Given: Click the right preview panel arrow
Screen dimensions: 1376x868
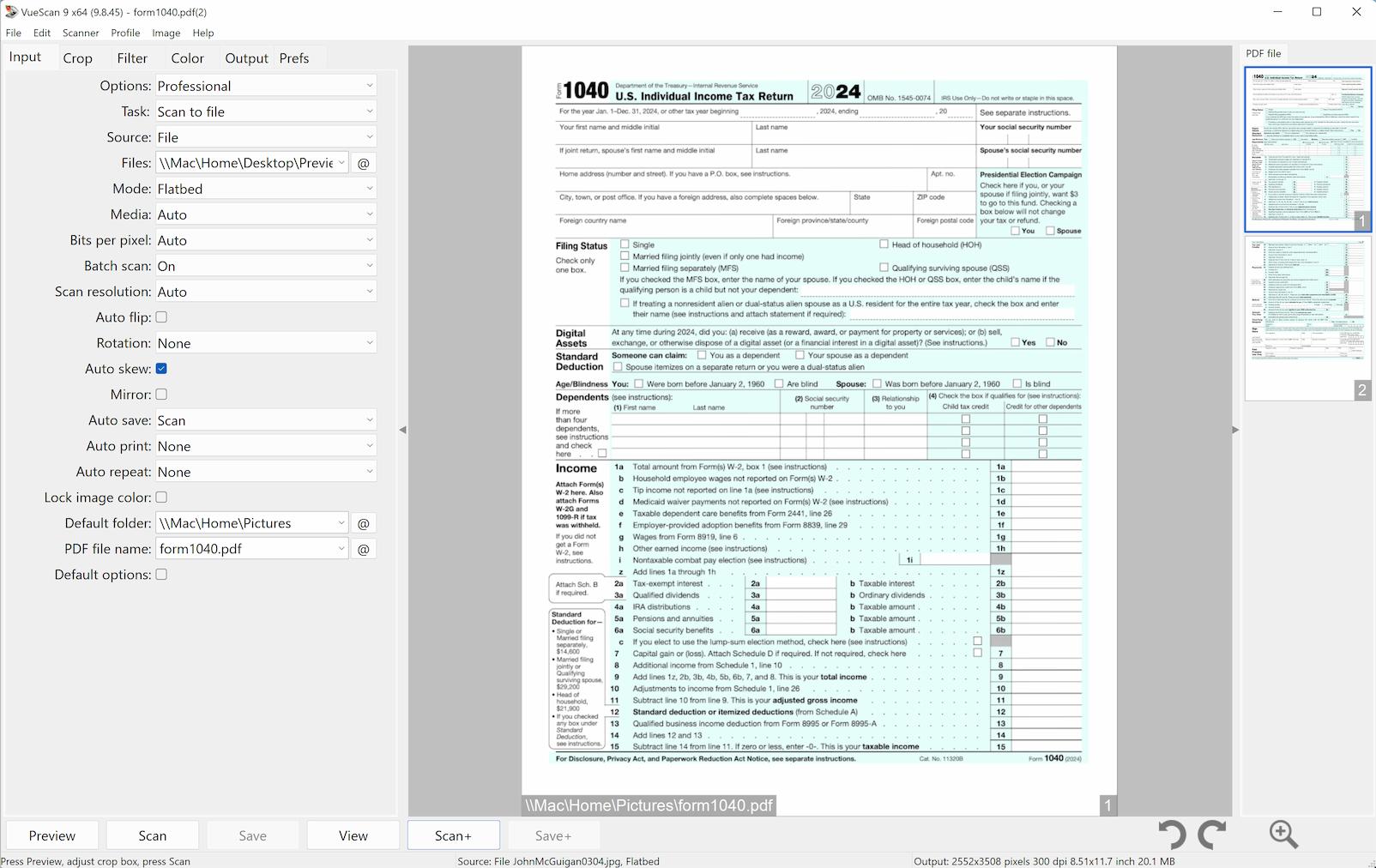Looking at the screenshot, I should pos(1234,429).
